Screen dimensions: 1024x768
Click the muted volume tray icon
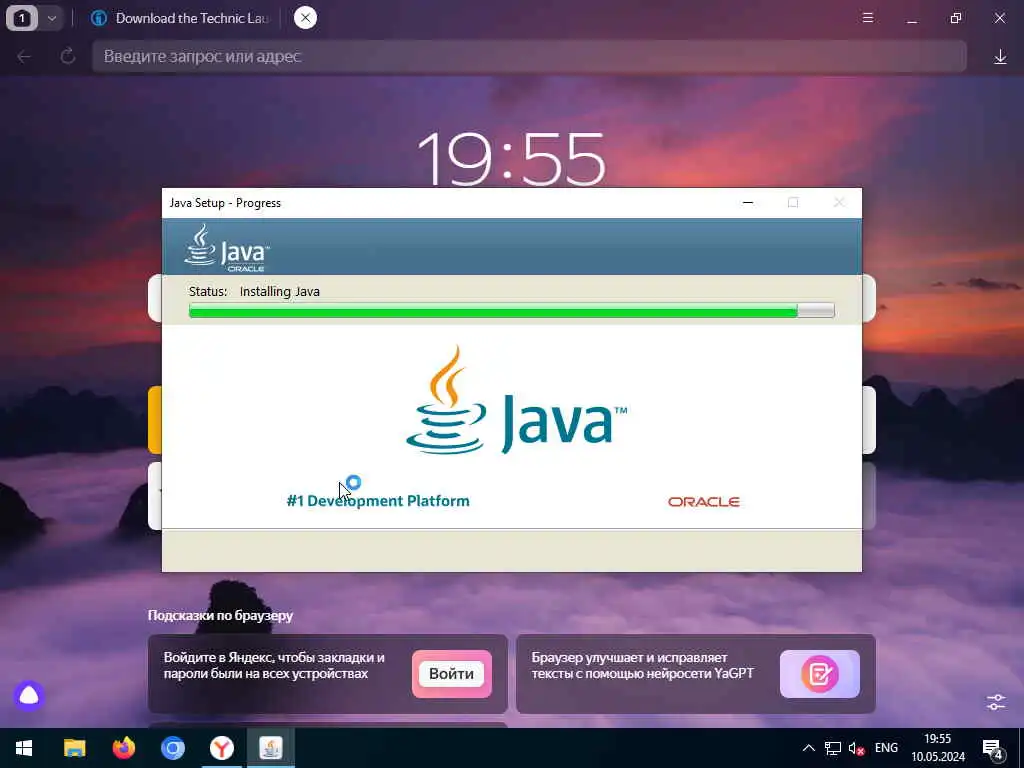(x=856, y=748)
